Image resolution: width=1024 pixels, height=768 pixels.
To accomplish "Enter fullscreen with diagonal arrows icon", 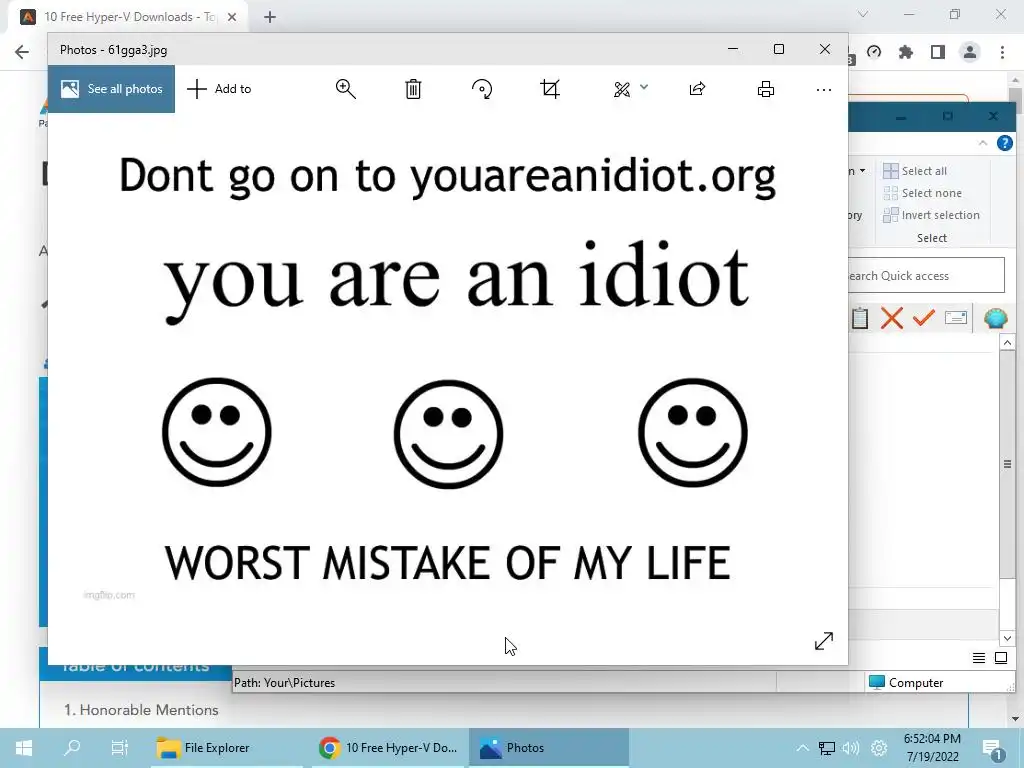I will [x=824, y=641].
